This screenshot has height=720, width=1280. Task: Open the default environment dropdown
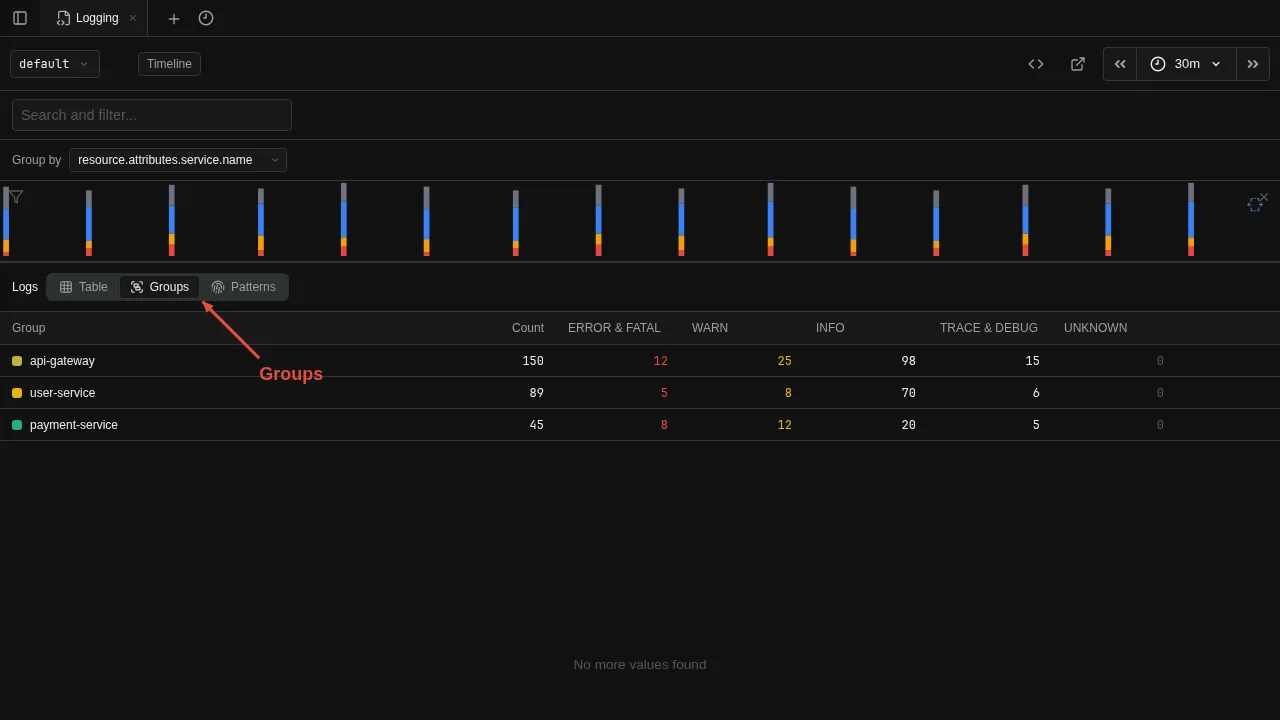(55, 64)
